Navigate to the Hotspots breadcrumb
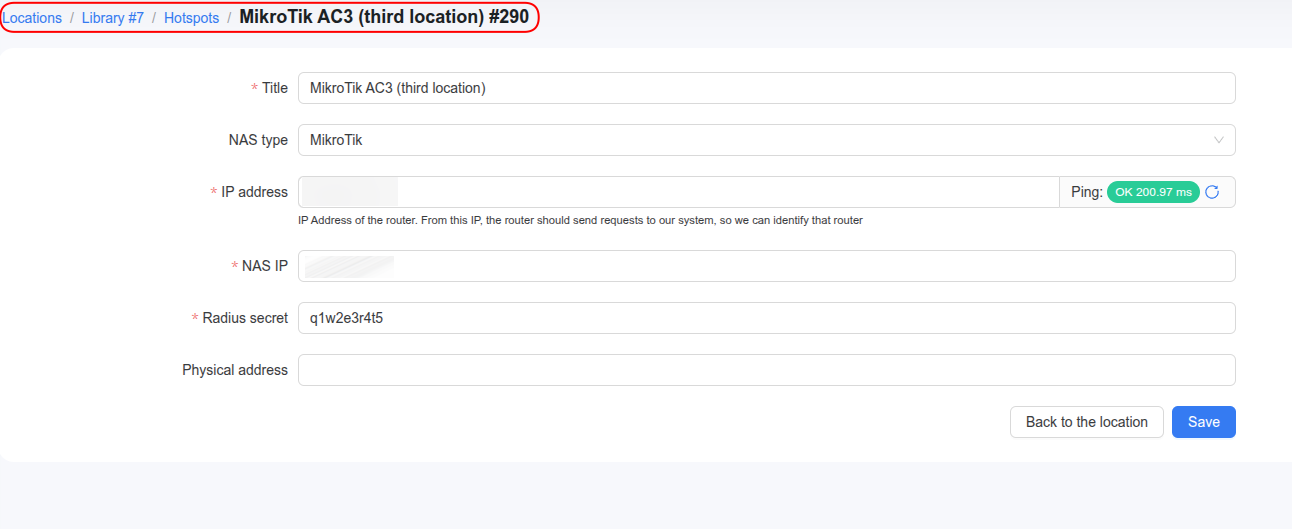This screenshot has height=529, width=1292. pos(192,18)
